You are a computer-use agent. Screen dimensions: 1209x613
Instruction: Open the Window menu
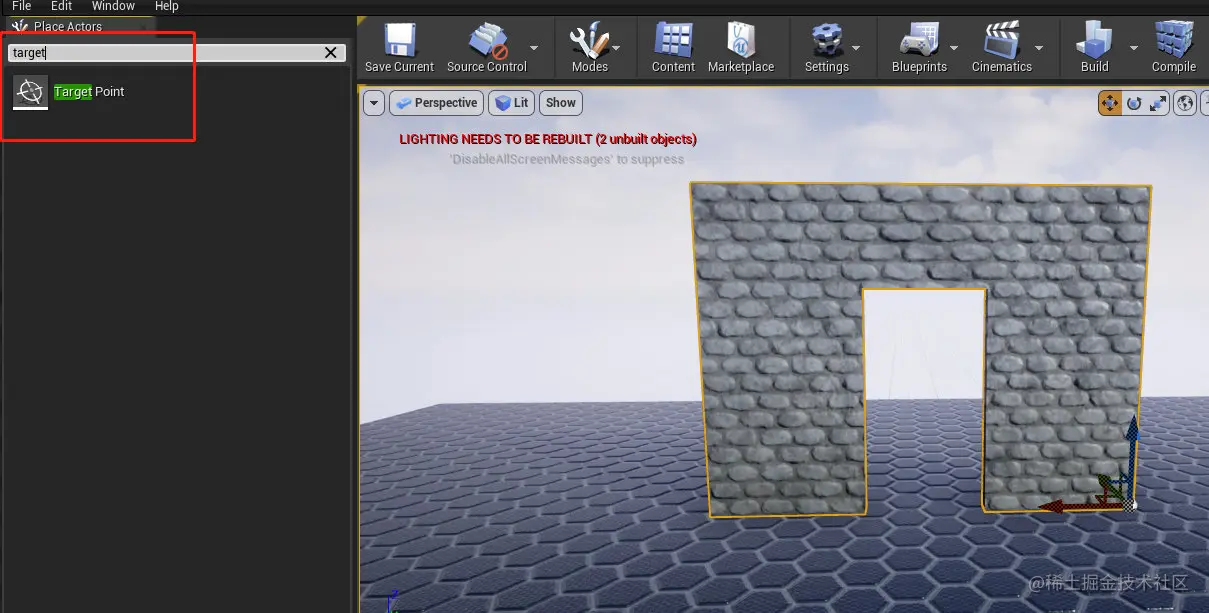pyautogui.click(x=113, y=6)
